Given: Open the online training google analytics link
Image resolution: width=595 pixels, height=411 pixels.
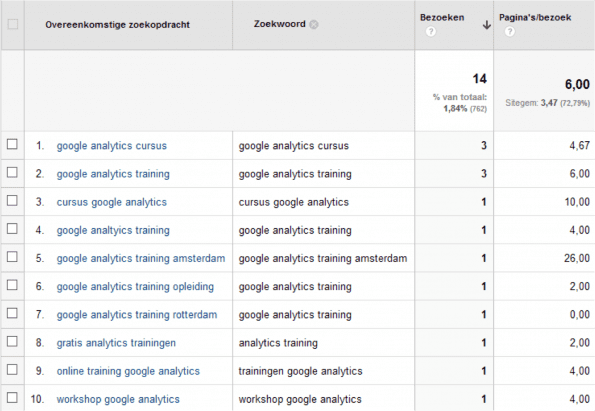Looking at the screenshot, I should [128, 371].
